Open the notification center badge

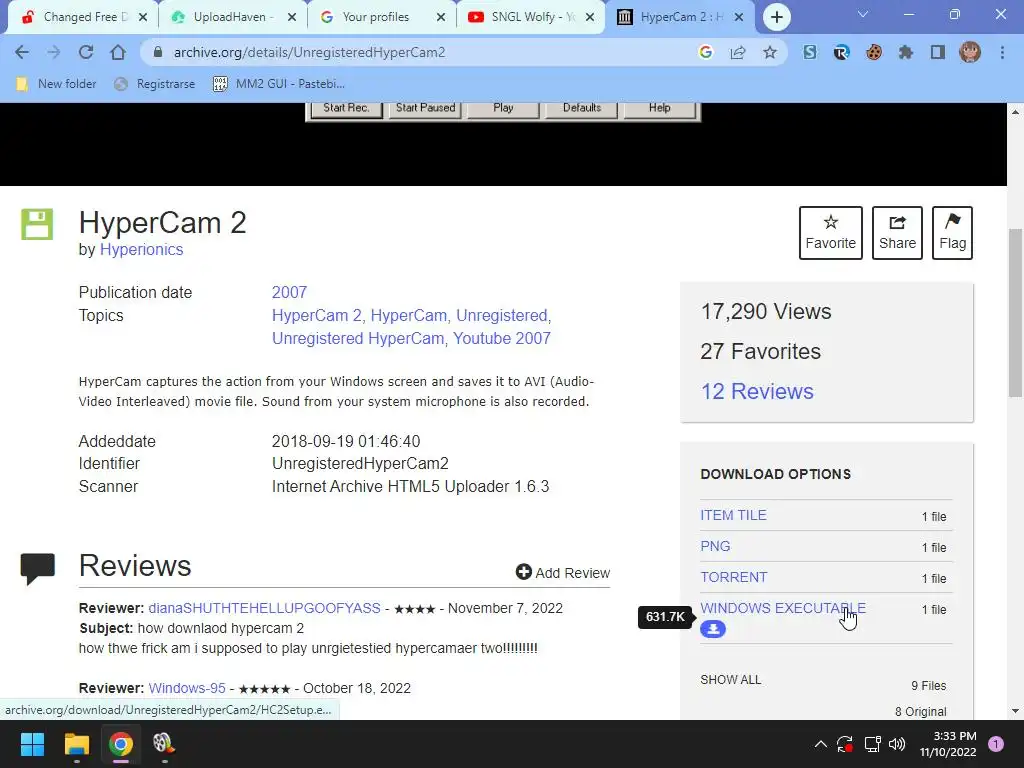point(996,743)
